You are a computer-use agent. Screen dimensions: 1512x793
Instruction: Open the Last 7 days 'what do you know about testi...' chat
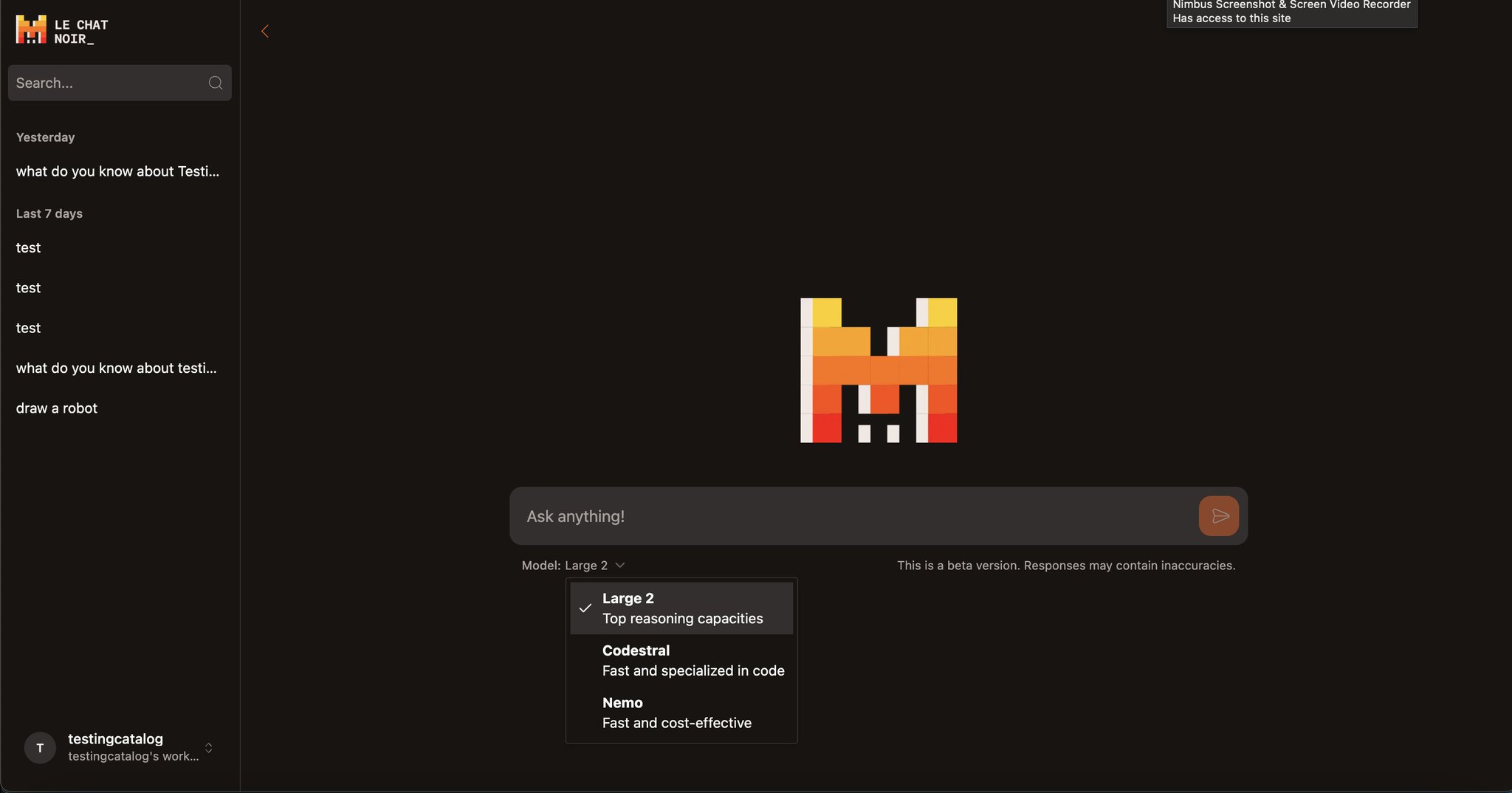(x=117, y=368)
